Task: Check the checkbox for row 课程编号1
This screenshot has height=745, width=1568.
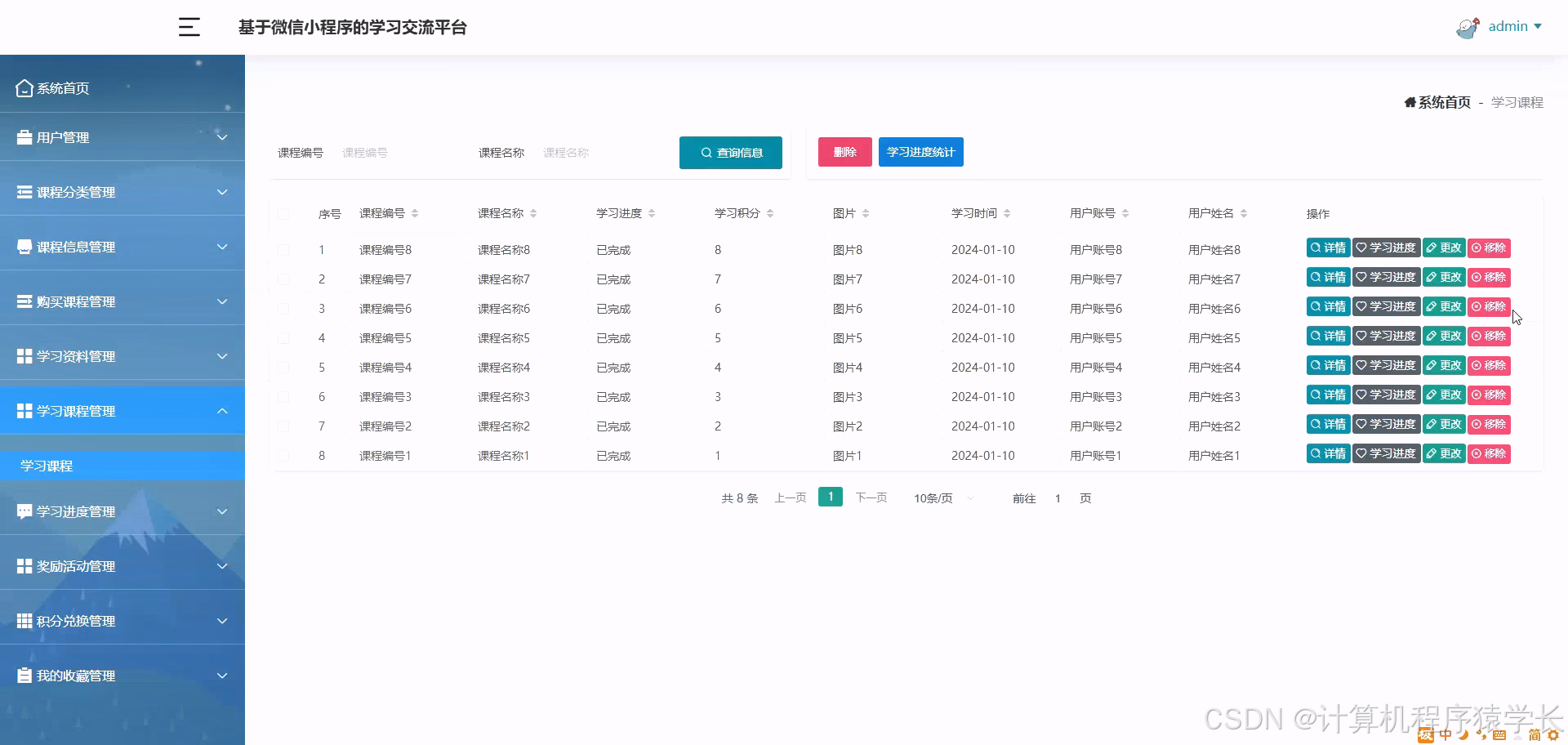Action: [x=284, y=455]
